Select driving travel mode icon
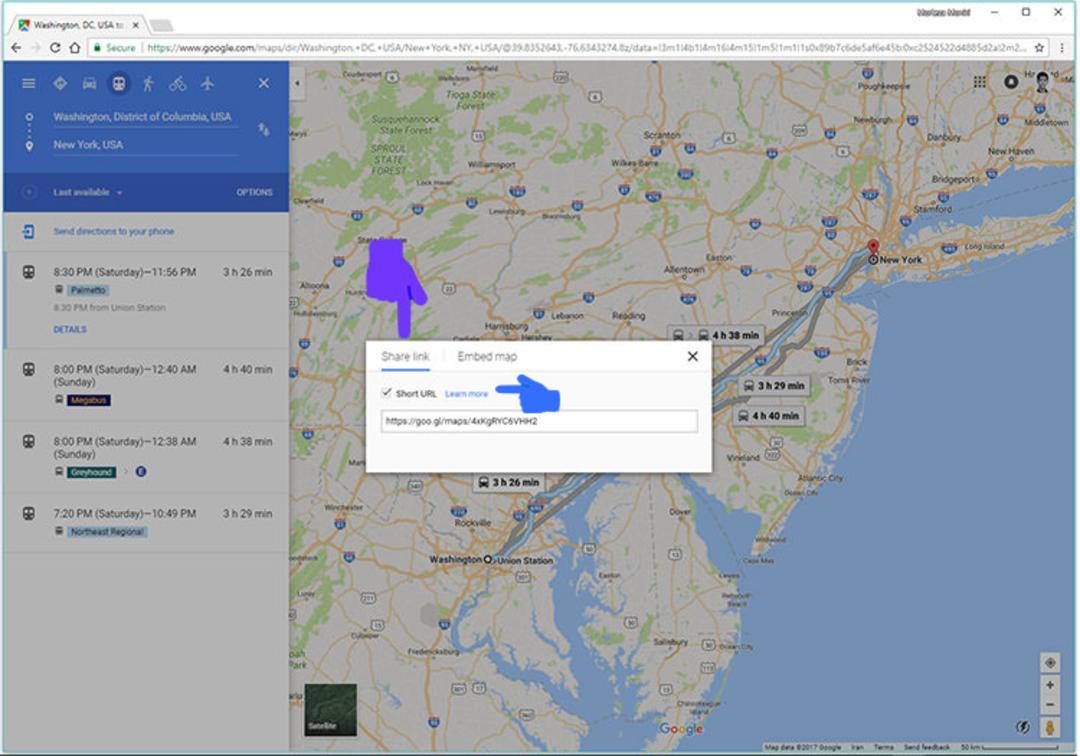The width and height of the screenshot is (1080, 756). pos(90,83)
